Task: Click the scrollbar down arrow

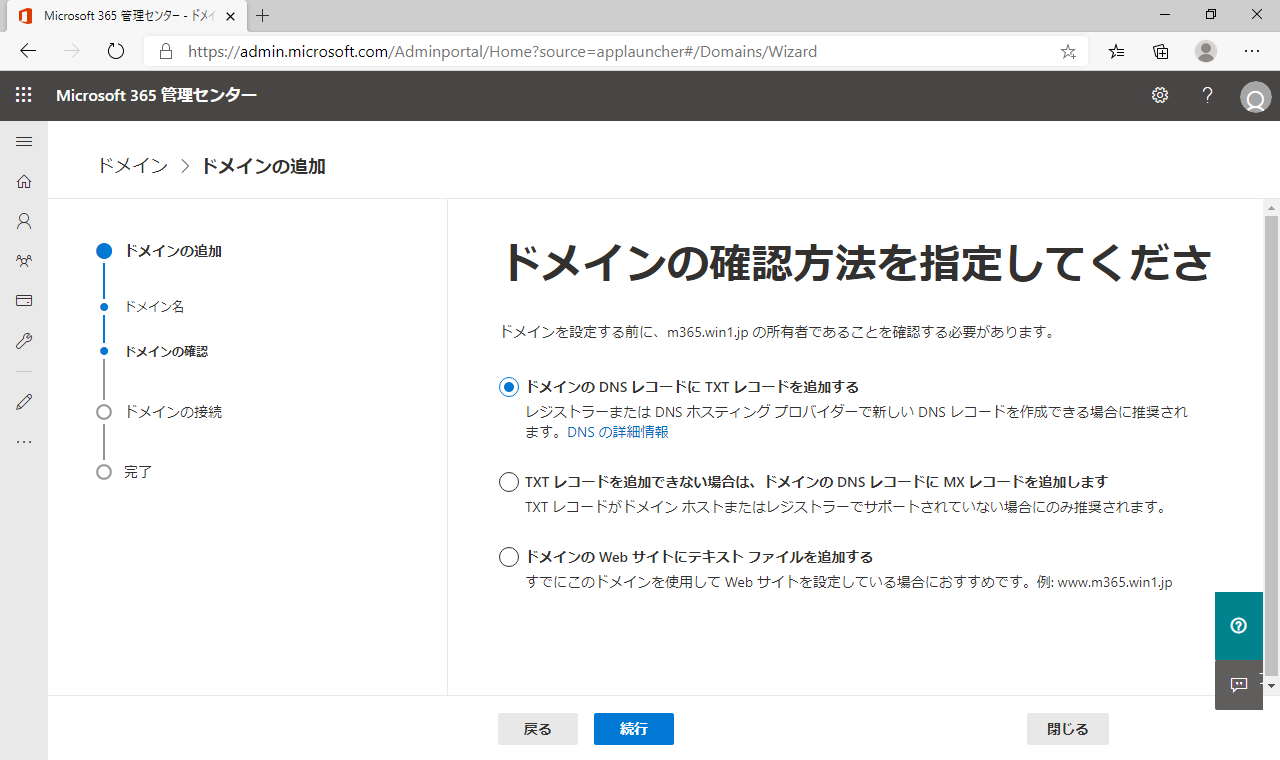Action: (1272, 686)
